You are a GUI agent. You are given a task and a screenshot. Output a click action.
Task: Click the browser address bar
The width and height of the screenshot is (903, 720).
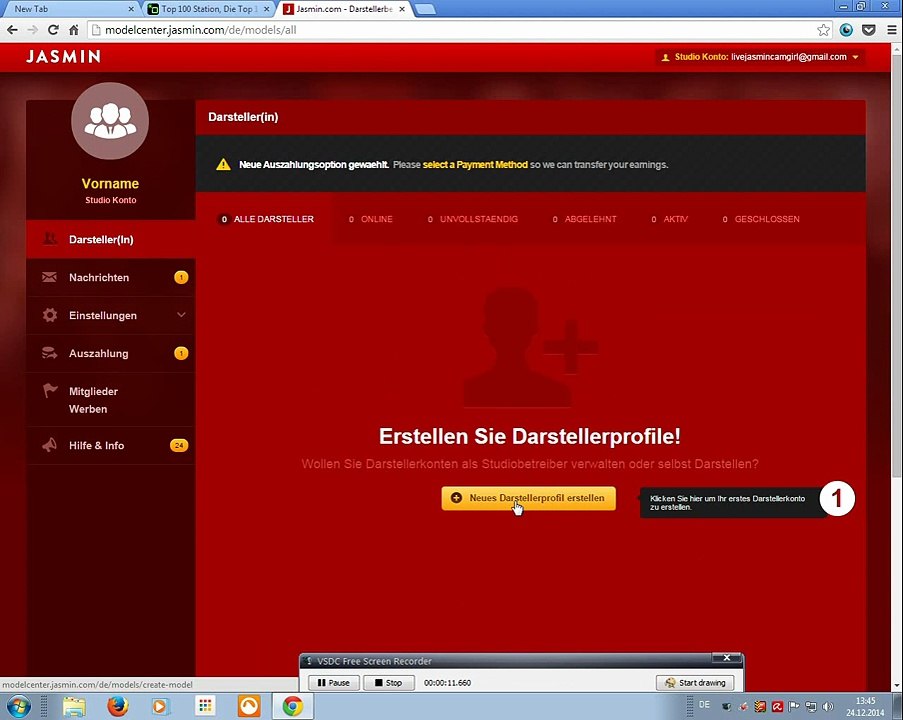pos(449,30)
